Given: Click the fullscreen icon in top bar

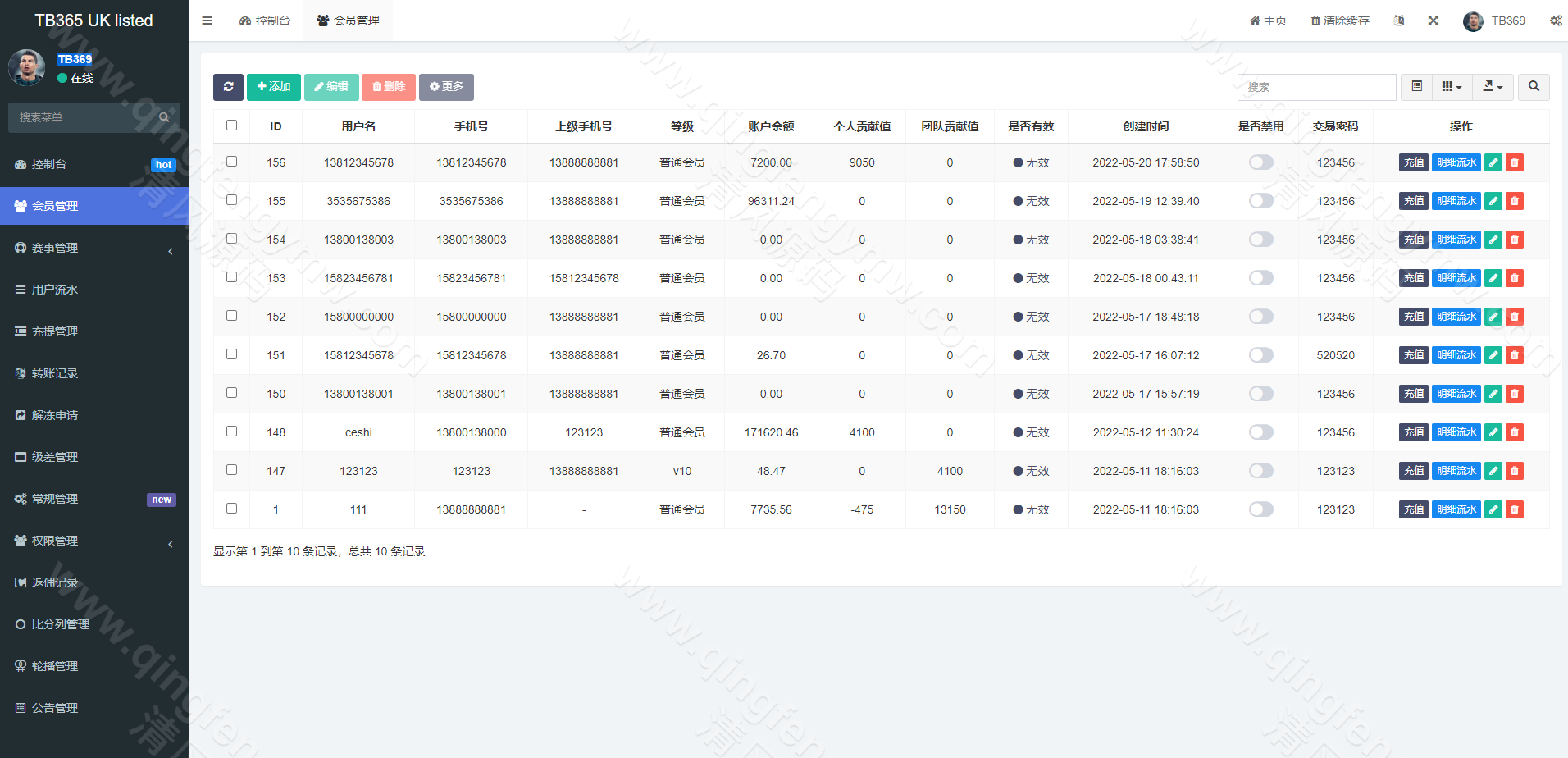Looking at the screenshot, I should 1433,21.
